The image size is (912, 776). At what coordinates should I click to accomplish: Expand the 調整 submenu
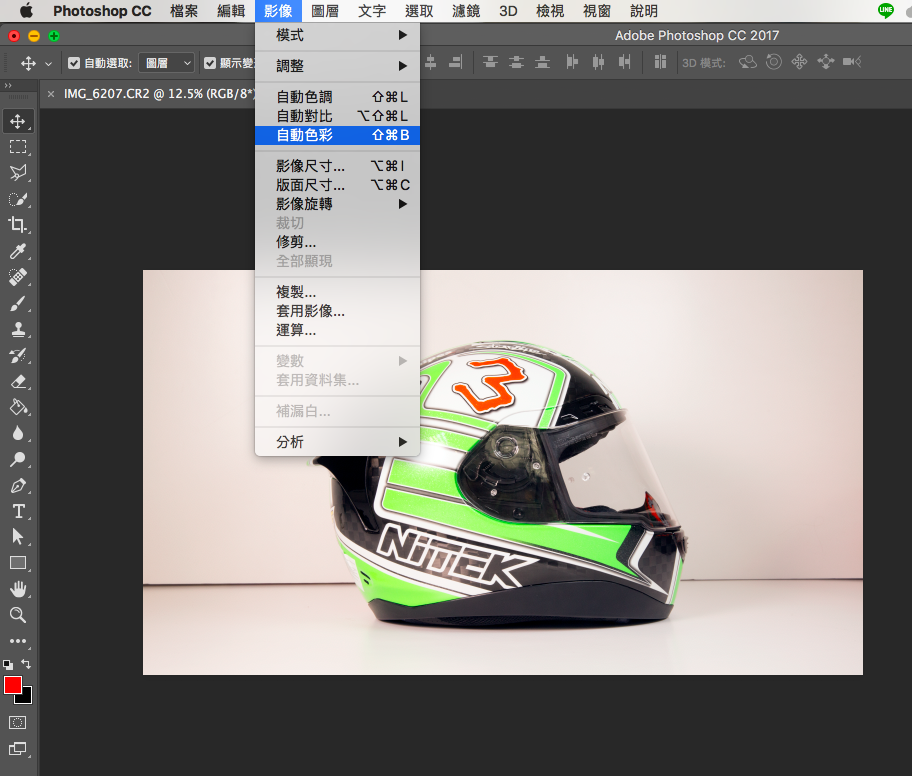[337, 66]
